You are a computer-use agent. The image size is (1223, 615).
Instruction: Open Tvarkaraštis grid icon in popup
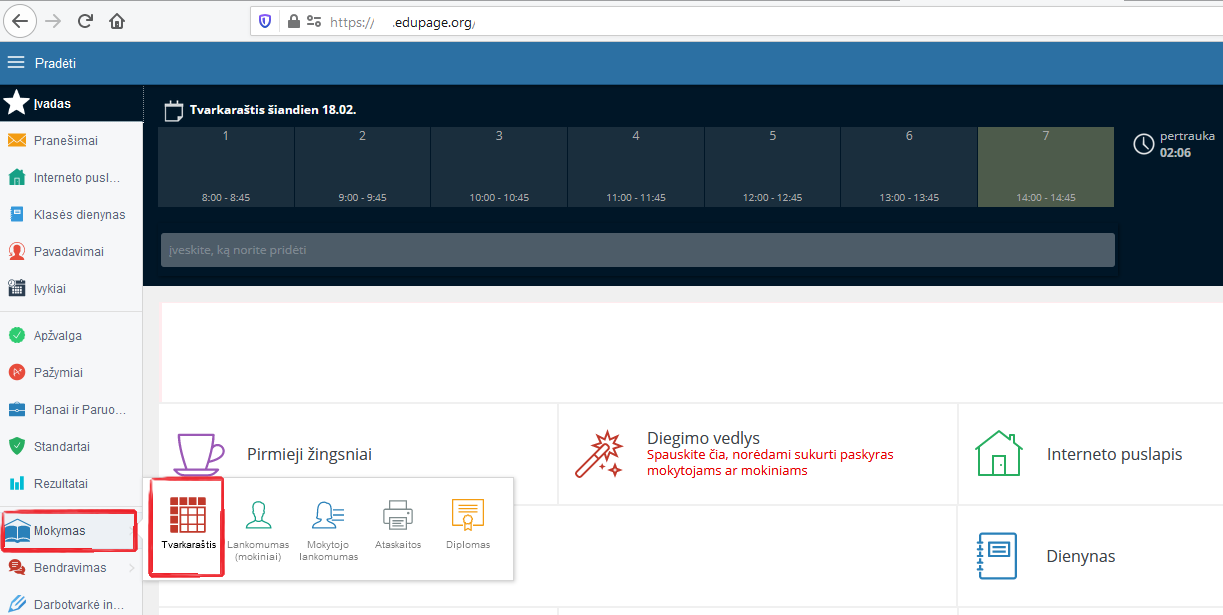pos(188,515)
